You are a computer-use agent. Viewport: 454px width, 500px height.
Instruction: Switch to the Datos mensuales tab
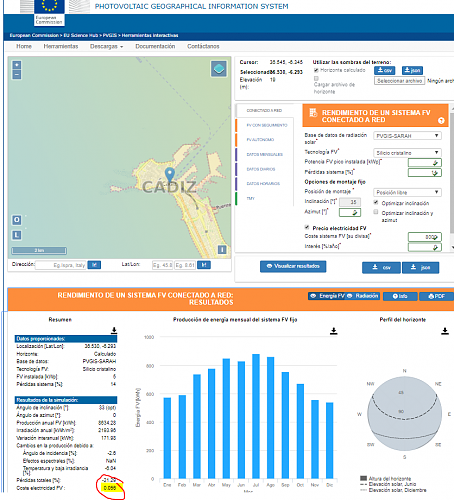264,154
